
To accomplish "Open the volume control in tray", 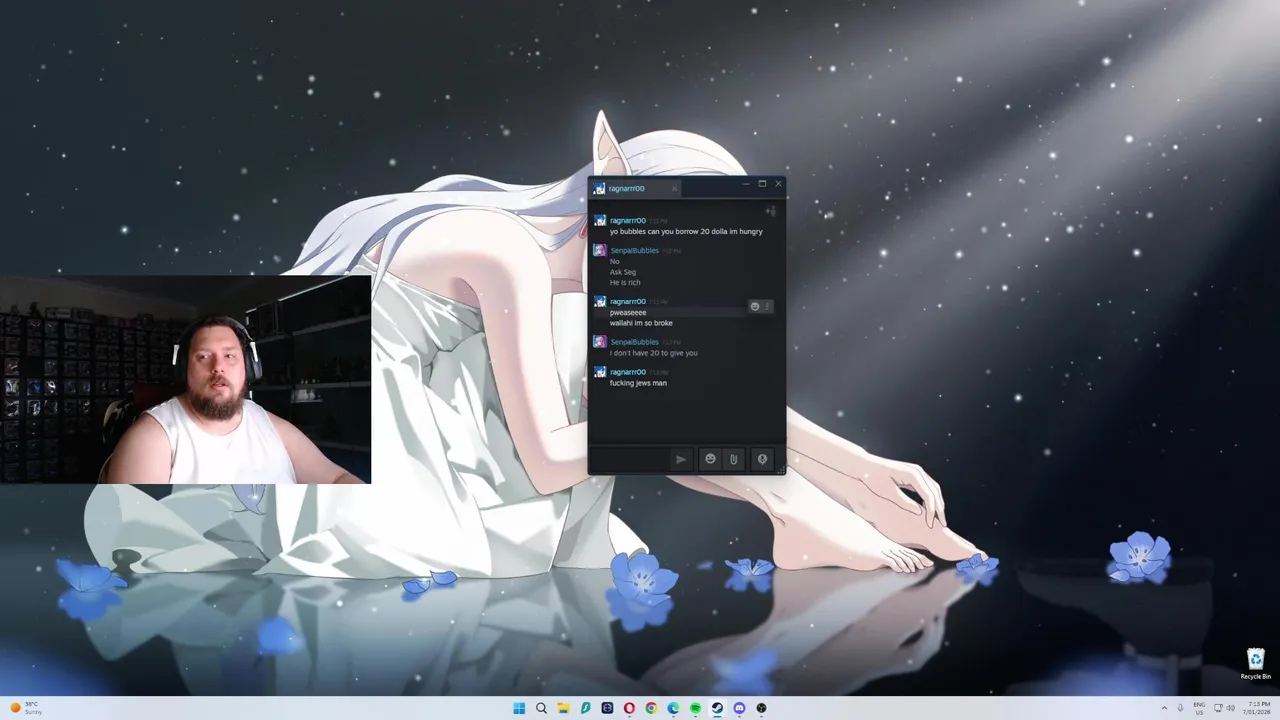I will [1231, 708].
